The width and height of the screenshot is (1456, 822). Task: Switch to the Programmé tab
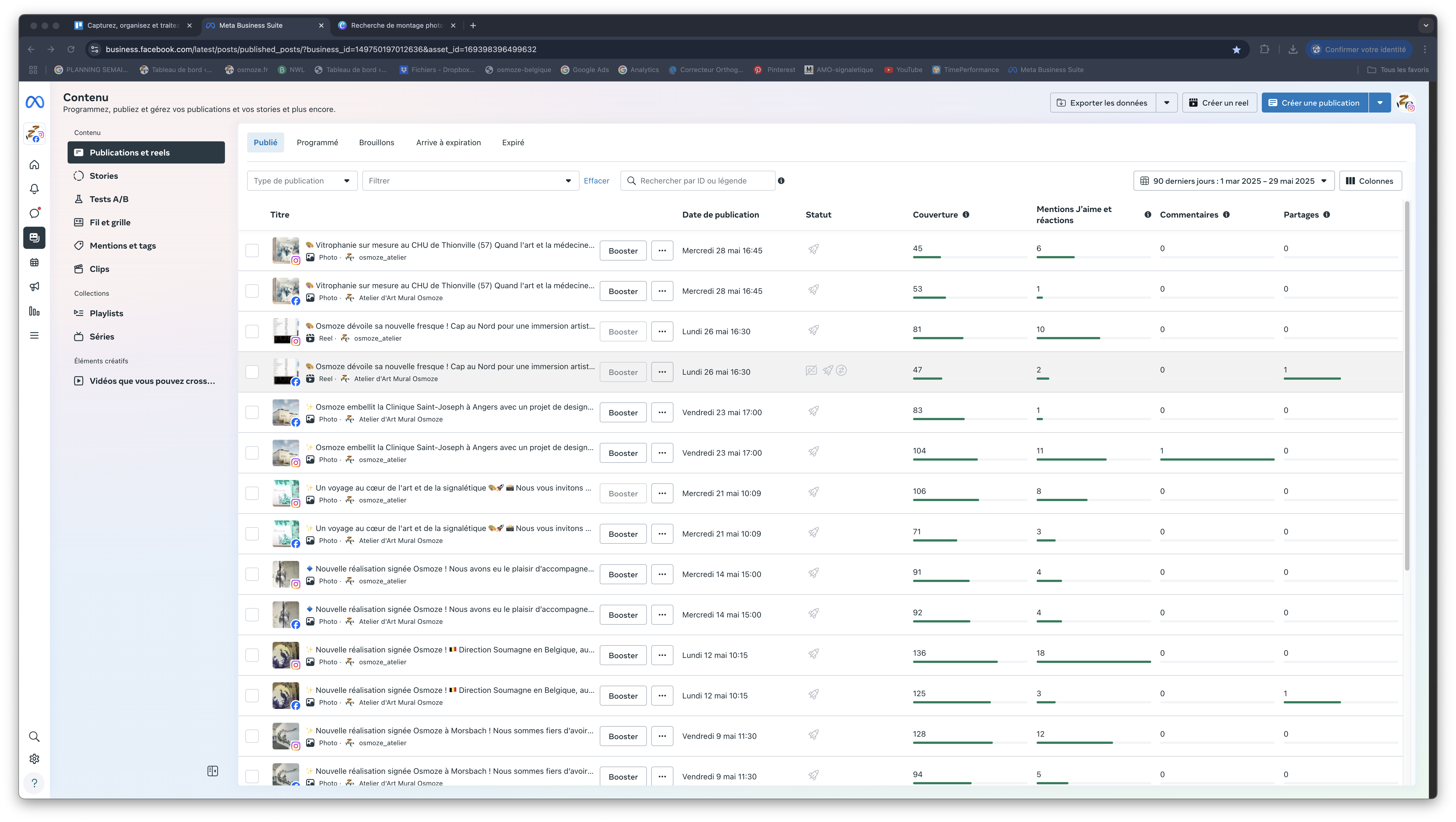(317, 142)
